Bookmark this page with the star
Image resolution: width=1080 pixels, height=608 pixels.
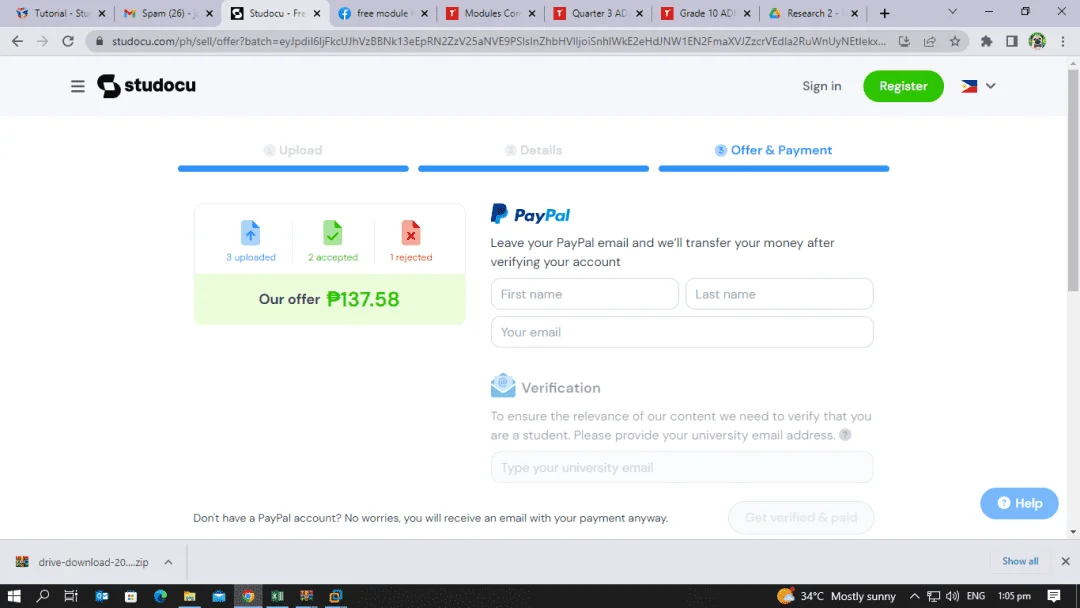(x=955, y=41)
